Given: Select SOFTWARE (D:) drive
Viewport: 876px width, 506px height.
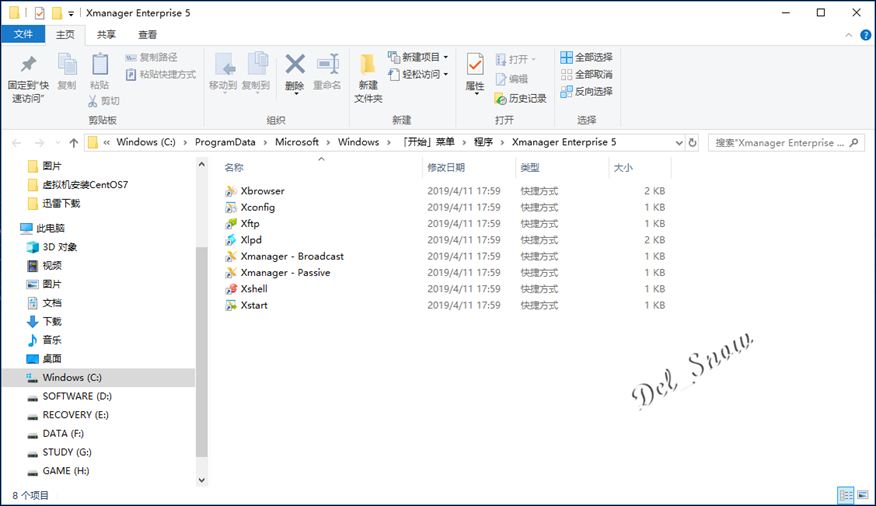Looking at the screenshot, I should click(69, 396).
